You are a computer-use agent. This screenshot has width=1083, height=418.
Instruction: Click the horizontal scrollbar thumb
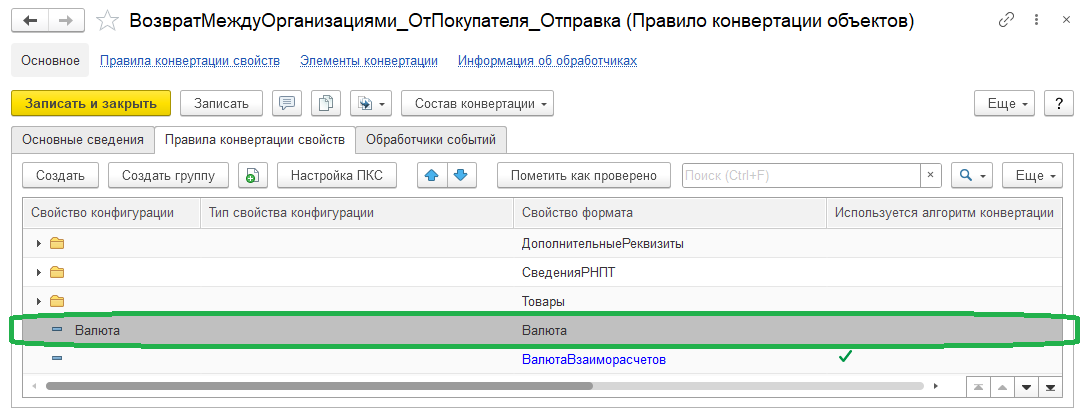pos(319,386)
